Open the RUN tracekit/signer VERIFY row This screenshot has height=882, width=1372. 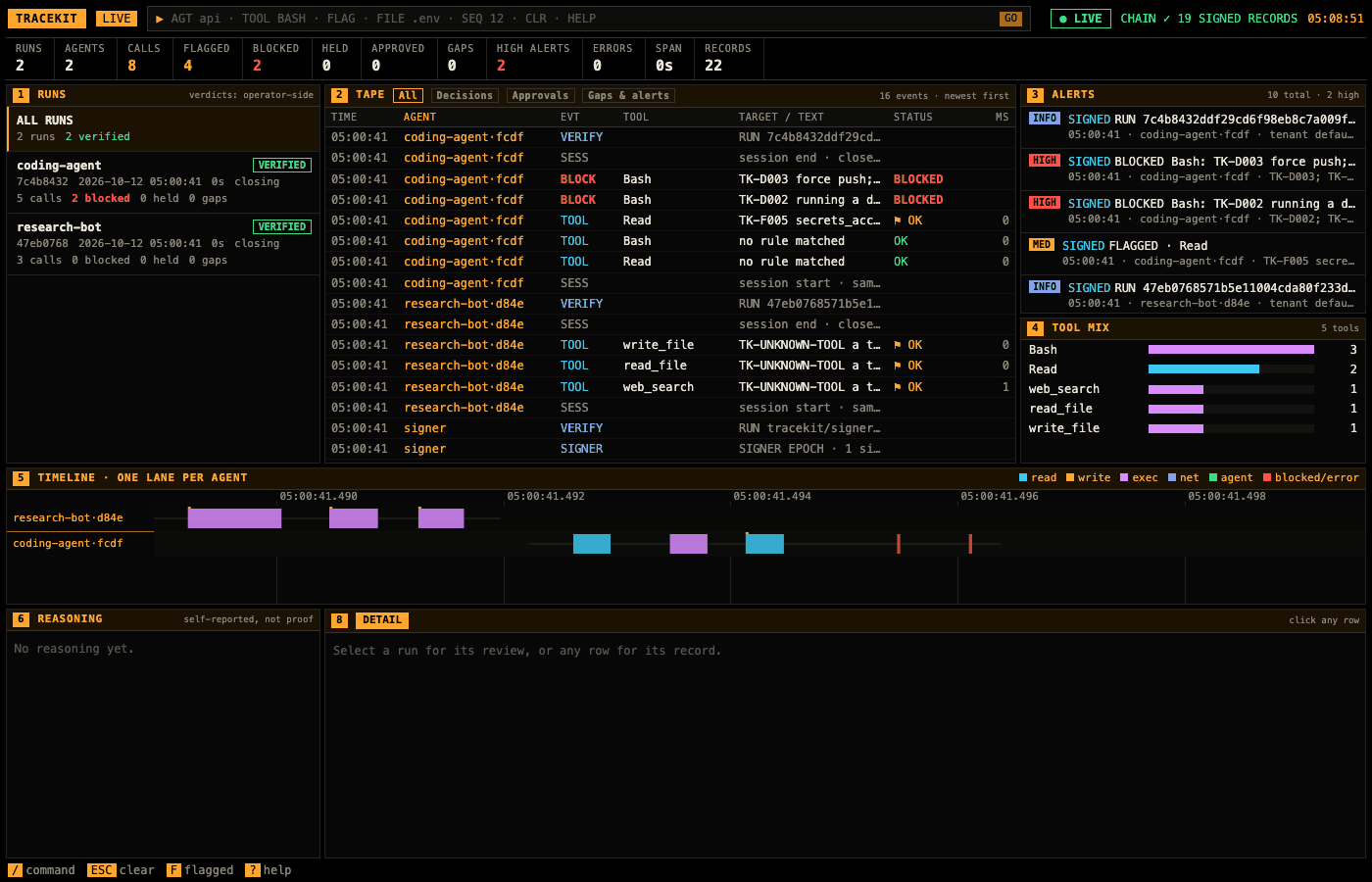tap(670, 428)
